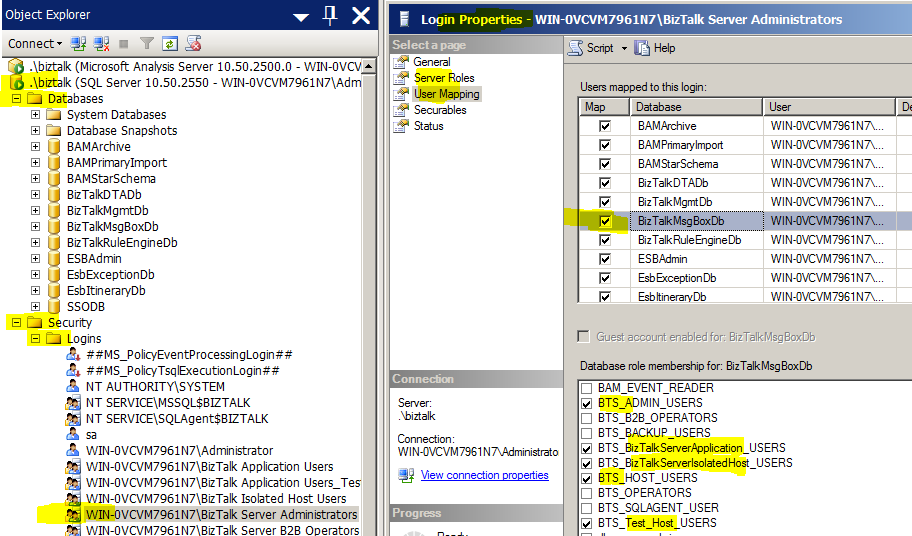Select BizTalkMgmtDb row in mapping grid

pyautogui.click(x=745, y=202)
